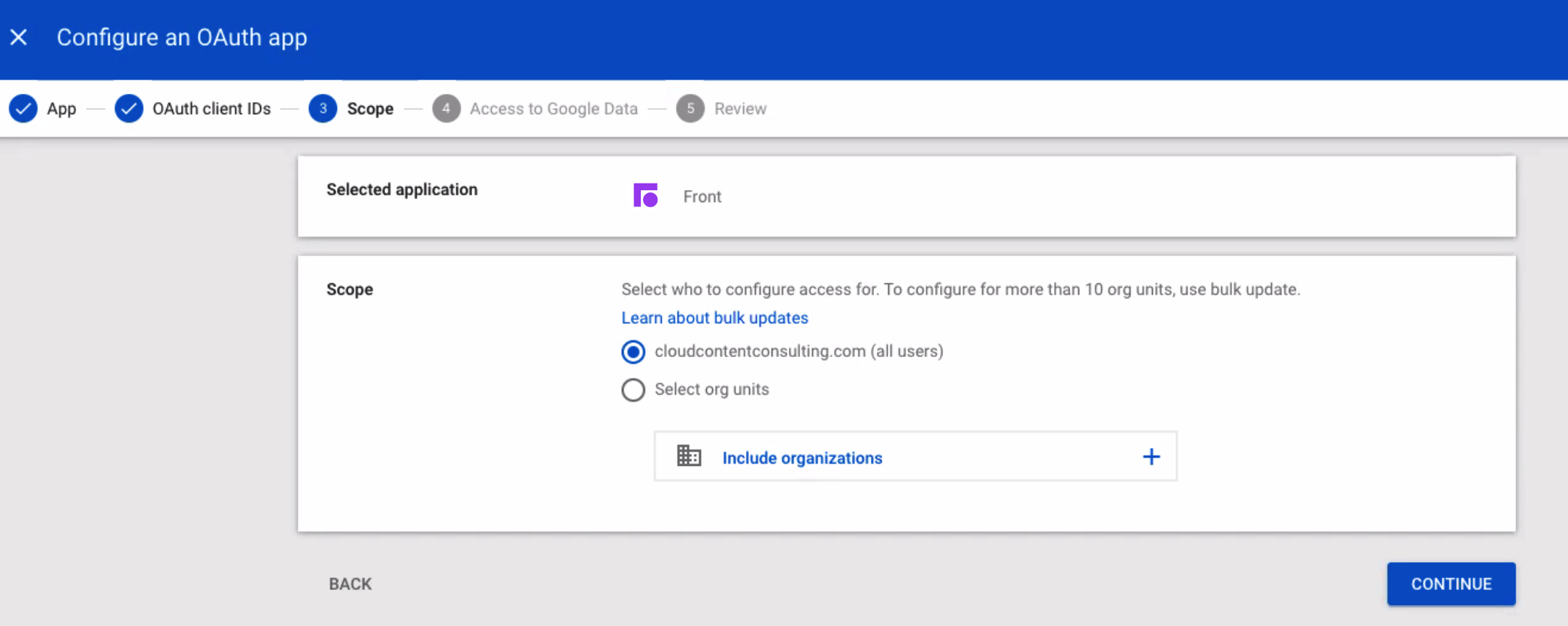Screen dimensions: 1568x626
Task: Jump to the Review step
Action: point(740,109)
